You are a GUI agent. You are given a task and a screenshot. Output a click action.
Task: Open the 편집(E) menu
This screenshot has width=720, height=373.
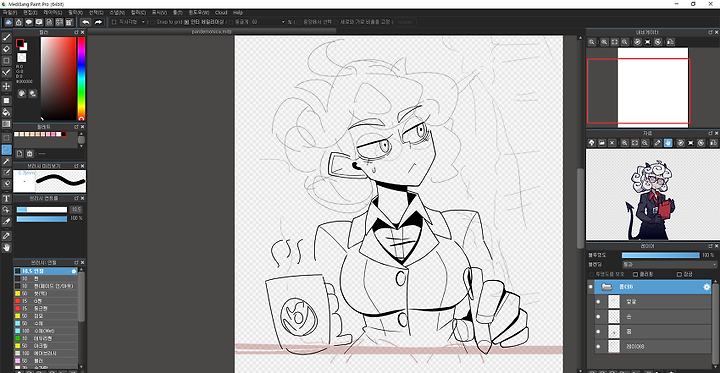click(30, 12)
